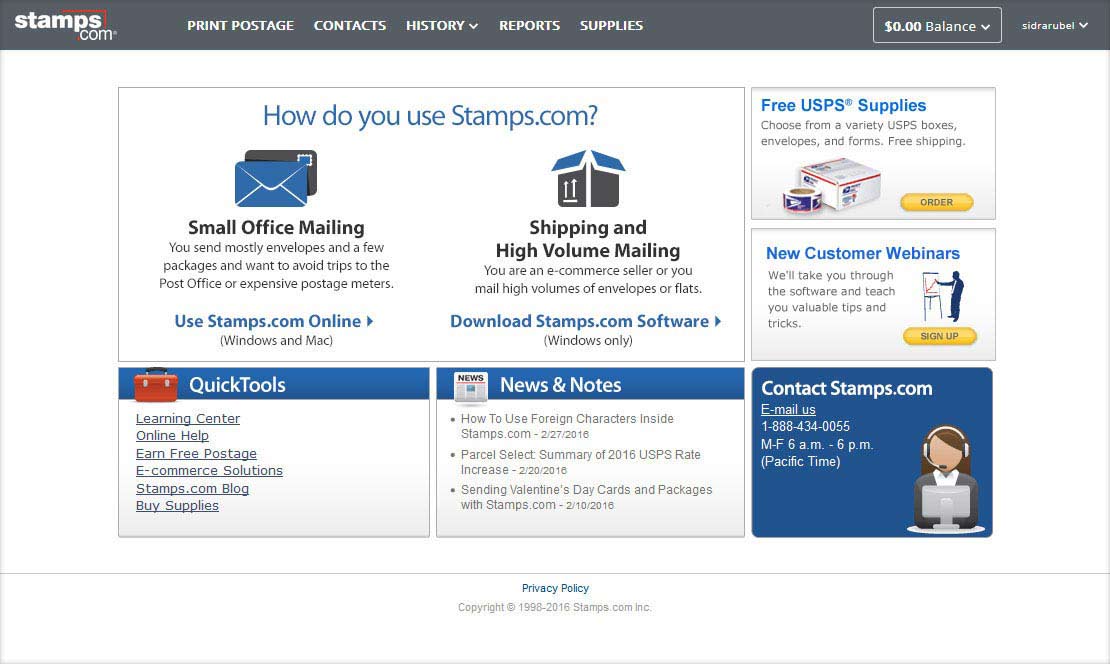Click the Contact Stamps.com heading
1110x664 pixels.
847,388
